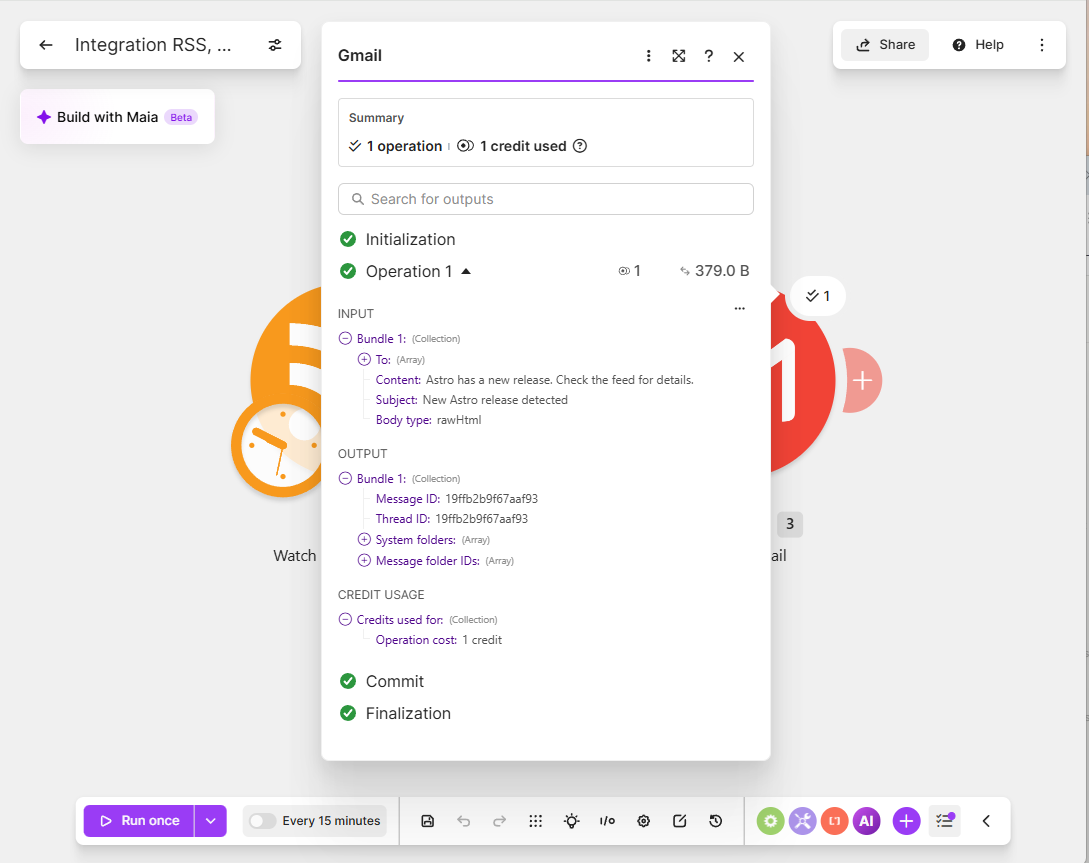The height and width of the screenshot is (863, 1089).
Task: Collapse Operation 1 triangle arrow
Action: [466, 271]
